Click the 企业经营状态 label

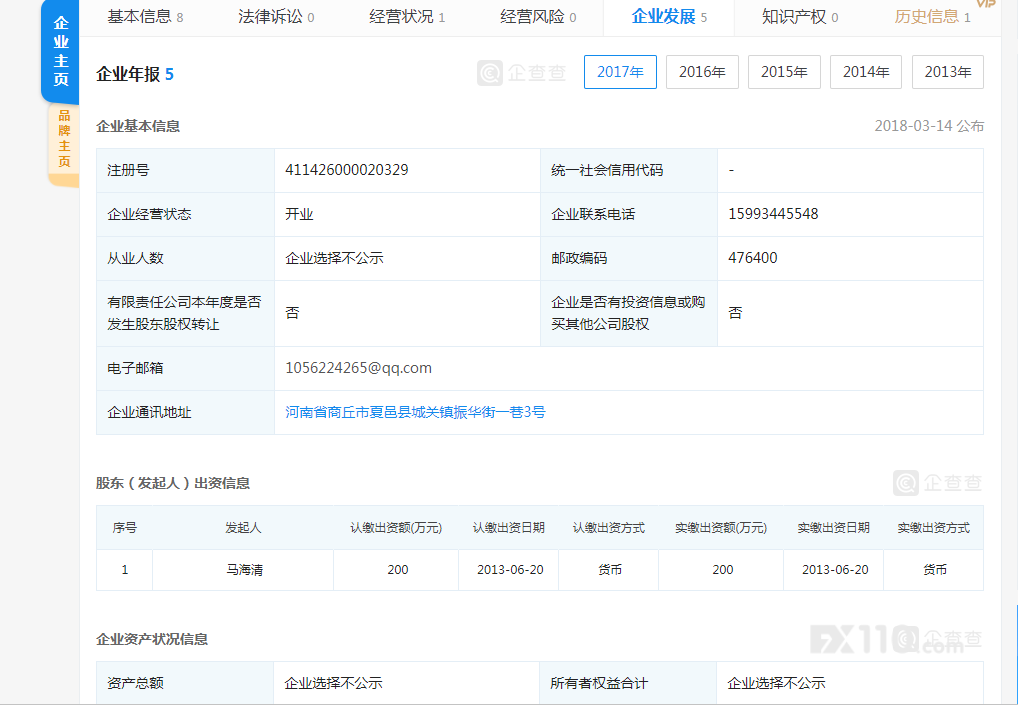(x=149, y=214)
